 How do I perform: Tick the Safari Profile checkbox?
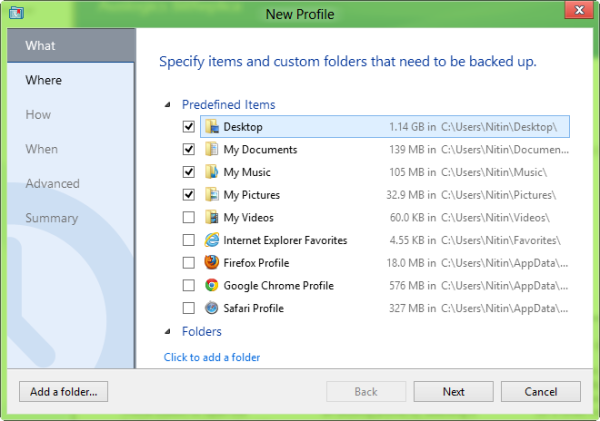(x=189, y=308)
